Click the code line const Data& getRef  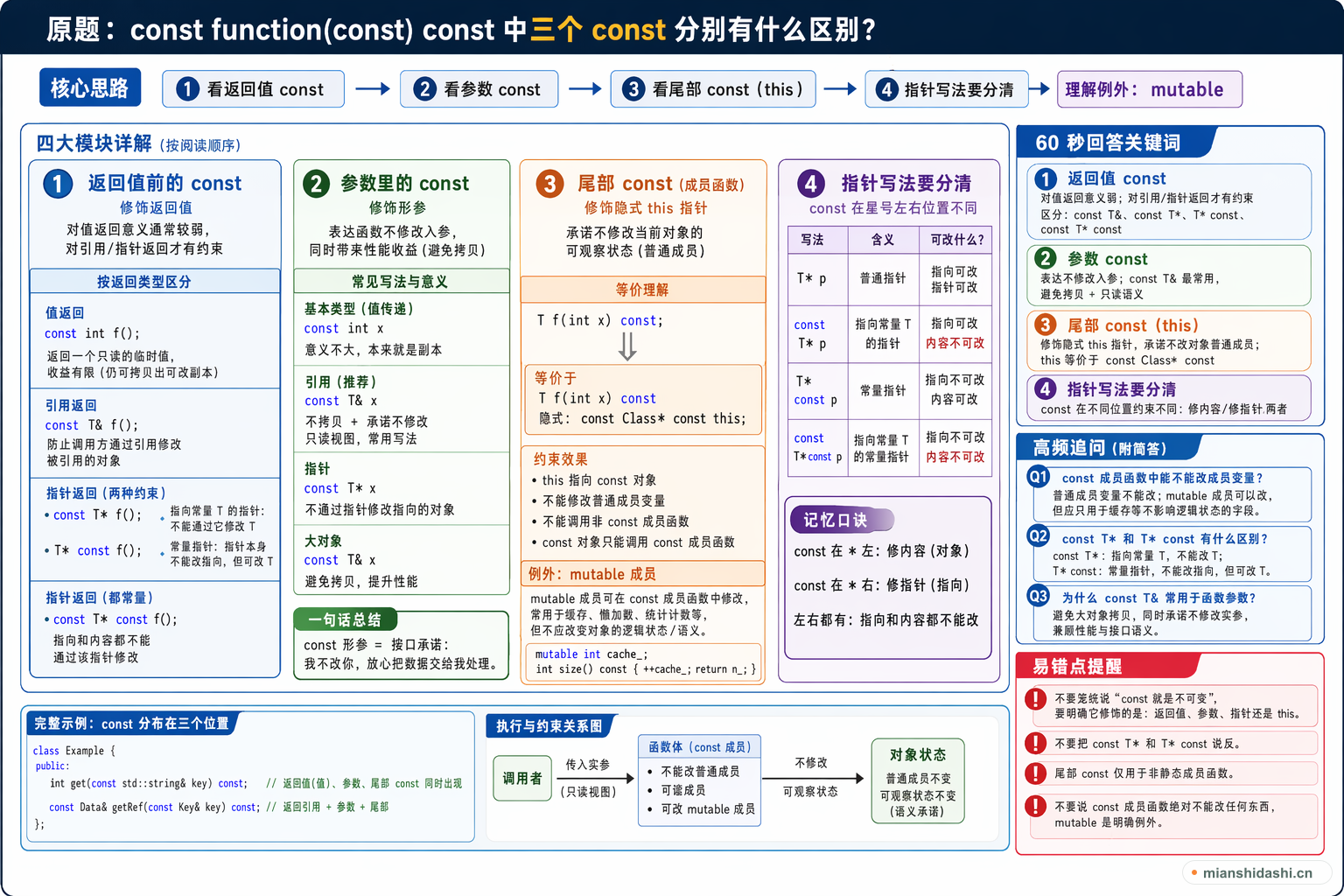point(154,807)
